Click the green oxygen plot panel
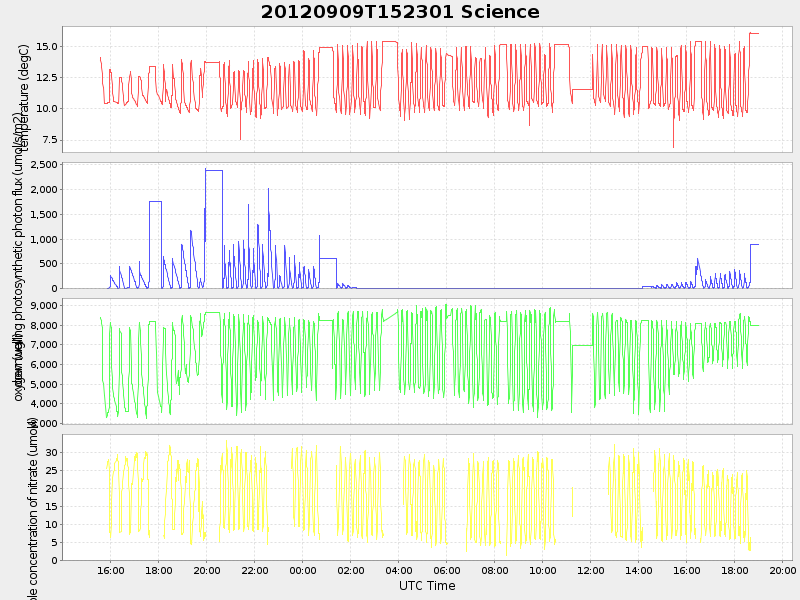 (427, 361)
